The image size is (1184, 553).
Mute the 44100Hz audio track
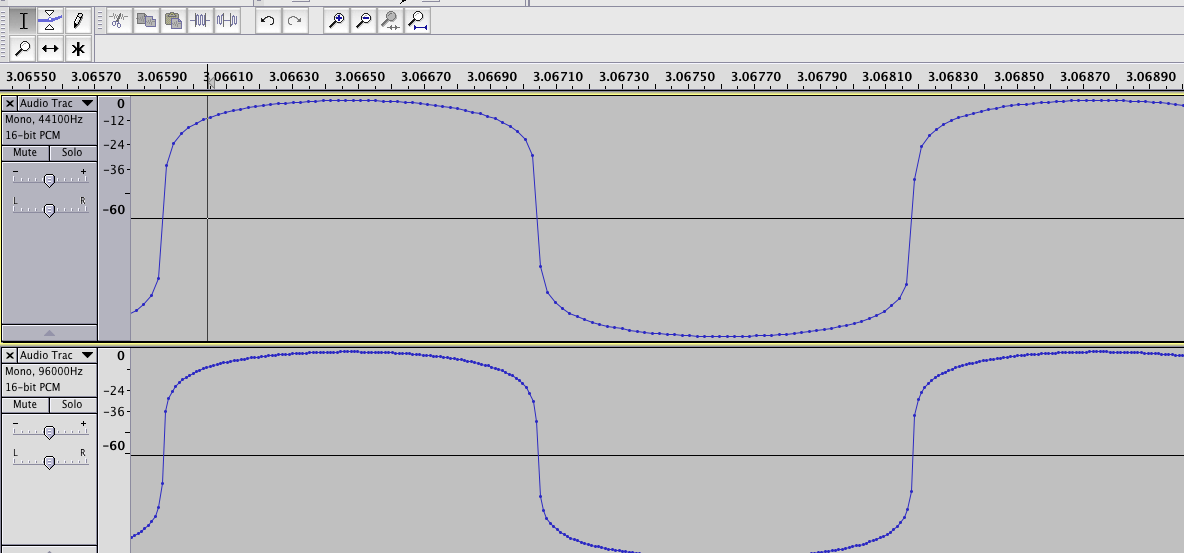(x=25, y=153)
